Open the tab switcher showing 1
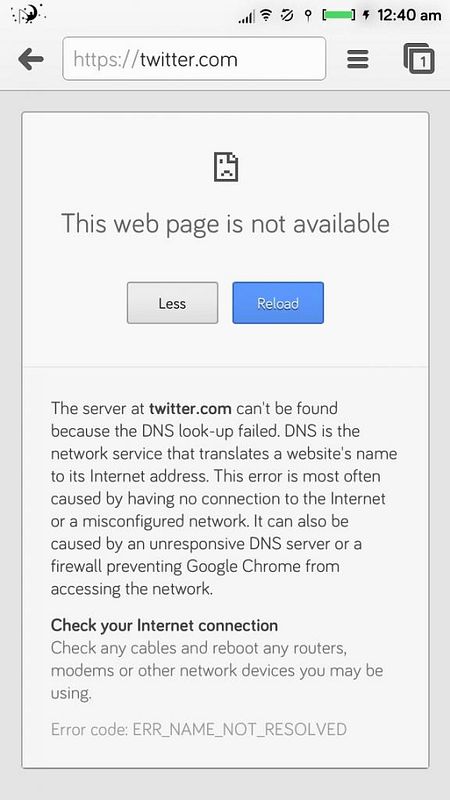The width and height of the screenshot is (450, 800). click(x=419, y=59)
